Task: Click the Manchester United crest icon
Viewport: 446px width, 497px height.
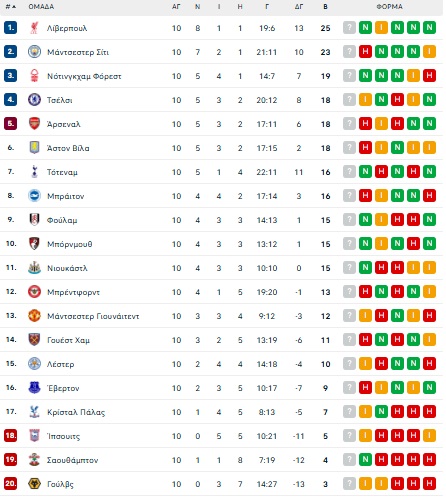Action: 34,316
